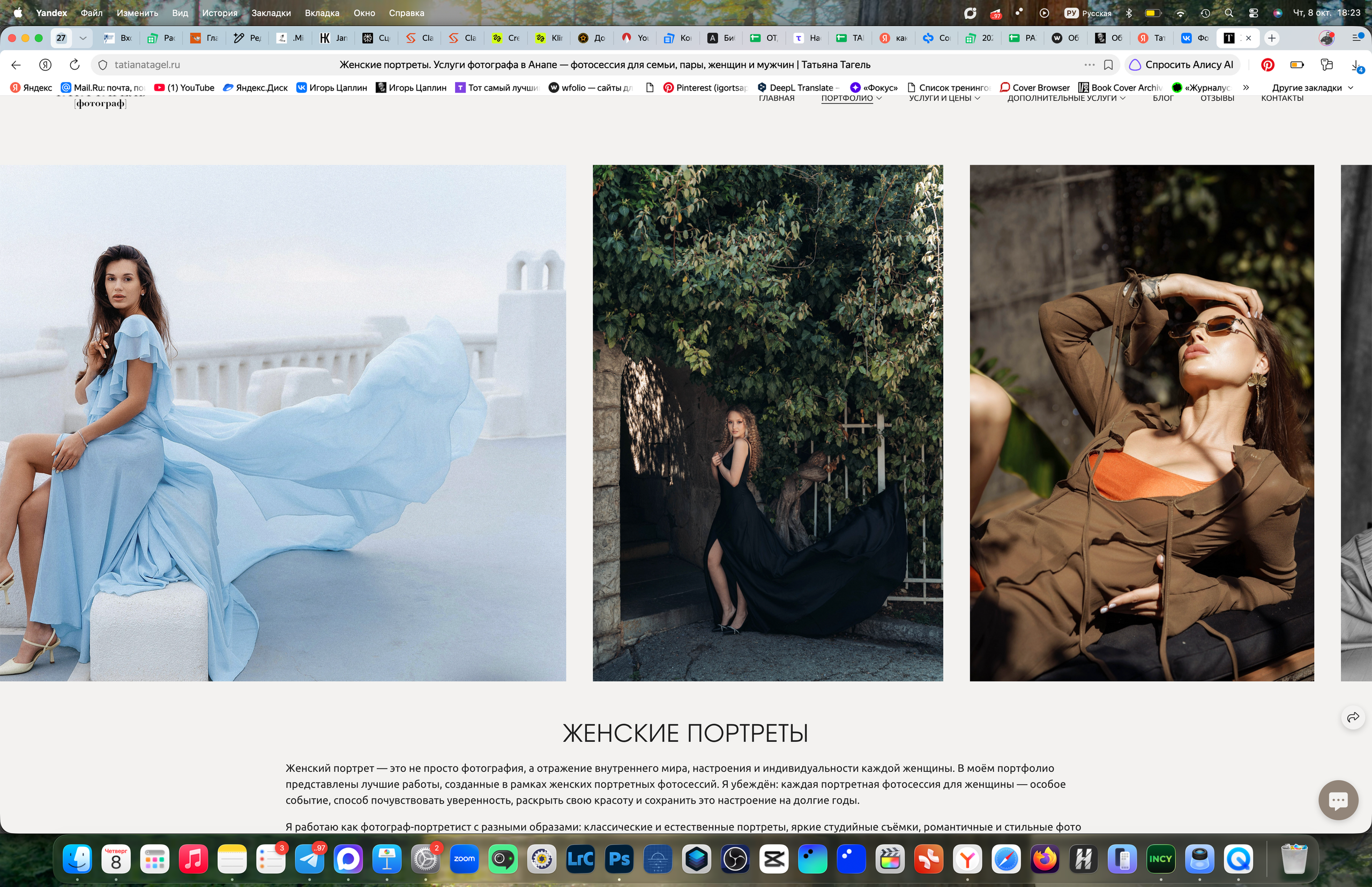Image resolution: width=1372 pixels, height=887 pixels.
Task: Open the Вкладка menu
Action: click(322, 13)
